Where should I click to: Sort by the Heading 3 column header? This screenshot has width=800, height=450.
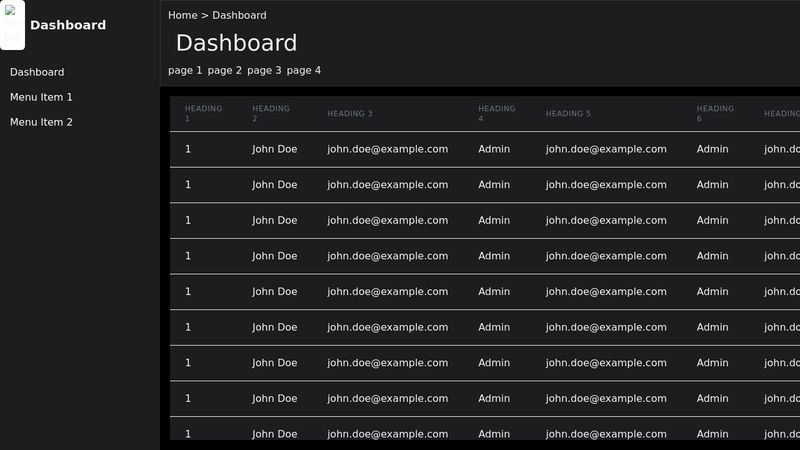(350, 114)
